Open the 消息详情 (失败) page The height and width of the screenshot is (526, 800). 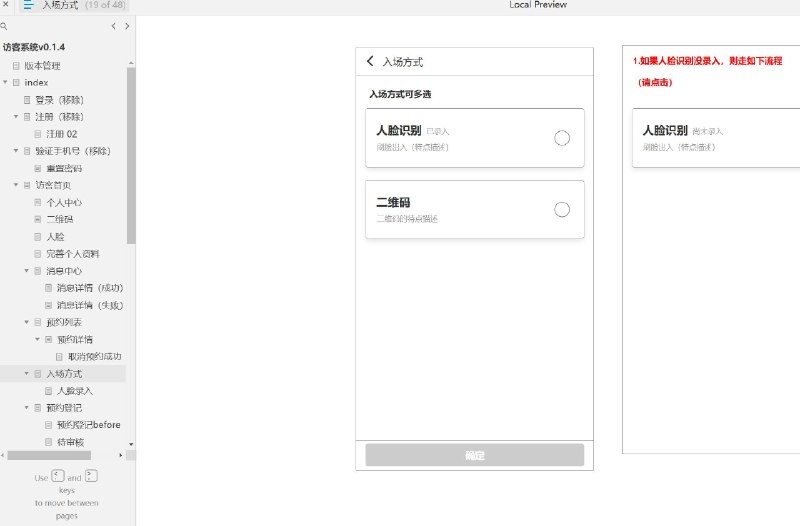click(90, 305)
